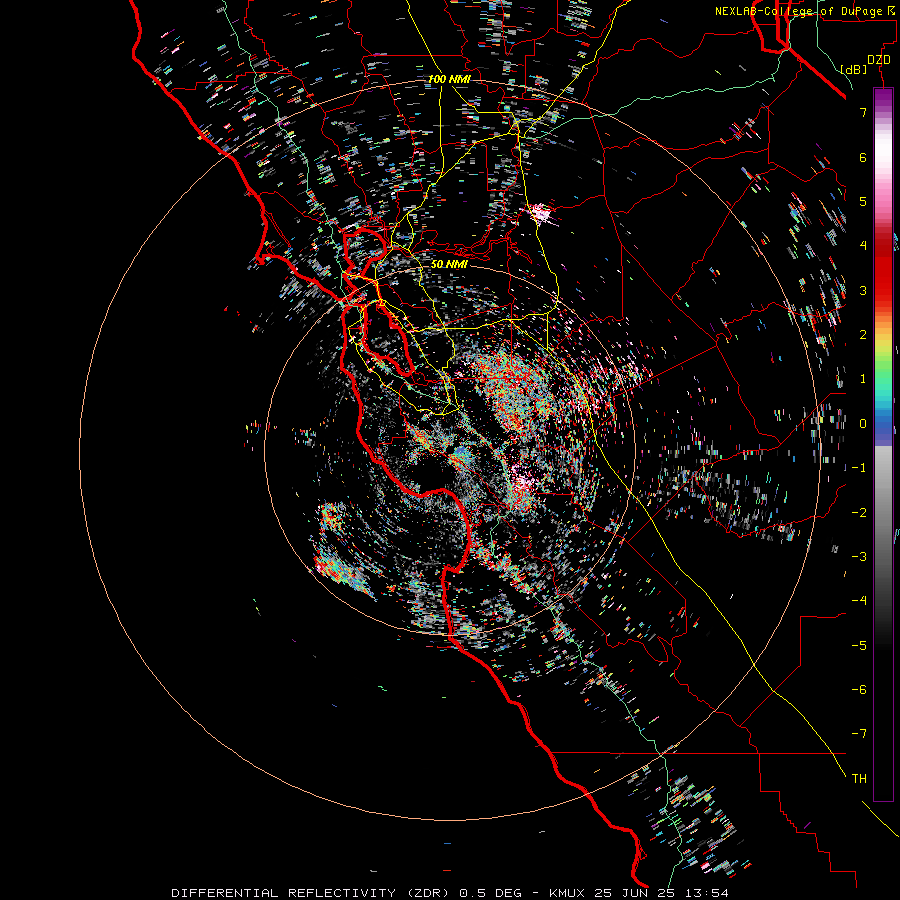Click the TH threshold label on the scale

click(x=859, y=779)
